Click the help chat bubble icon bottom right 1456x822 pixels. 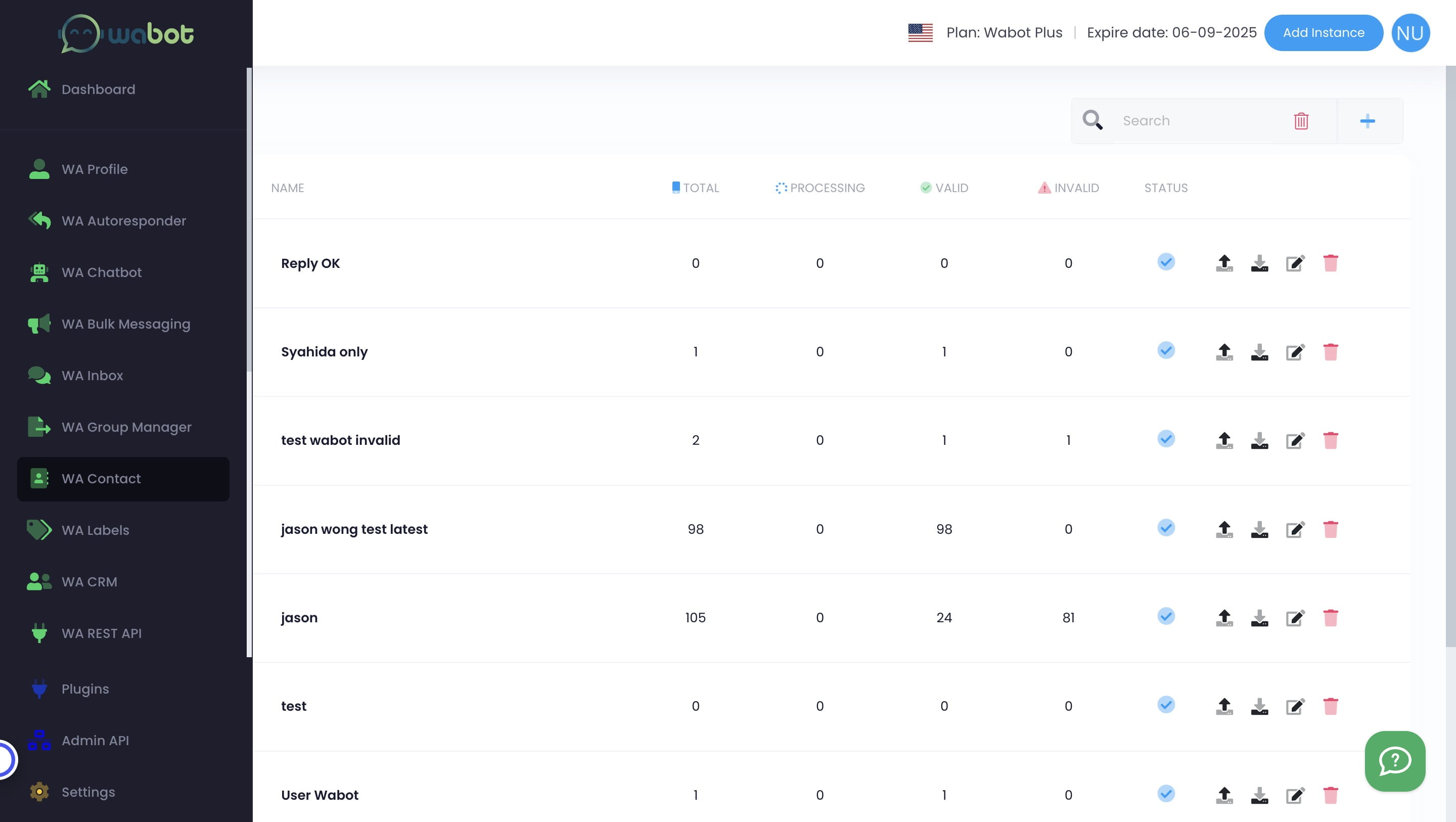point(1395,761)
